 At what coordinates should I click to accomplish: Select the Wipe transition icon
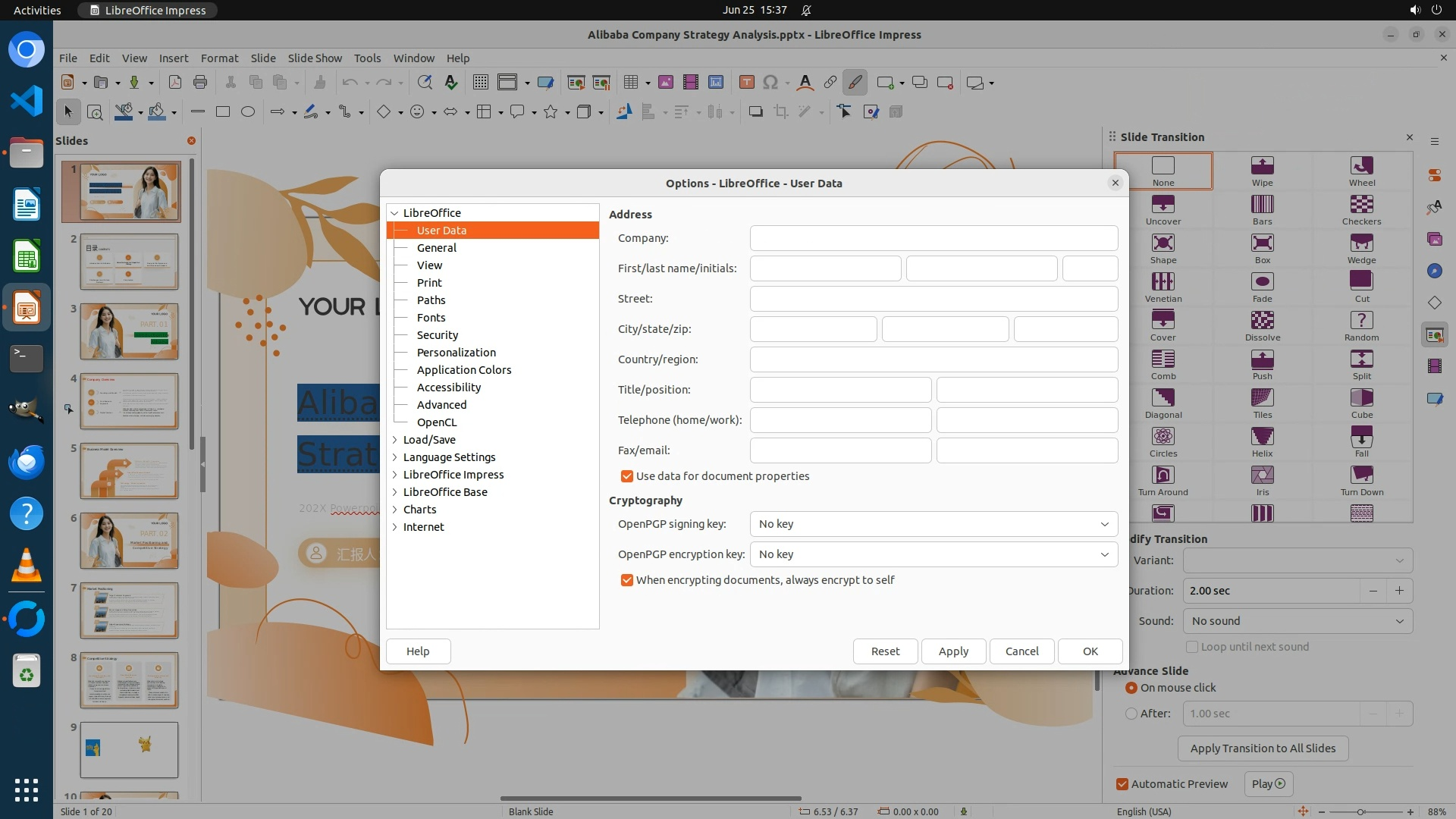pyautogui.click(x=1262, y=166)
